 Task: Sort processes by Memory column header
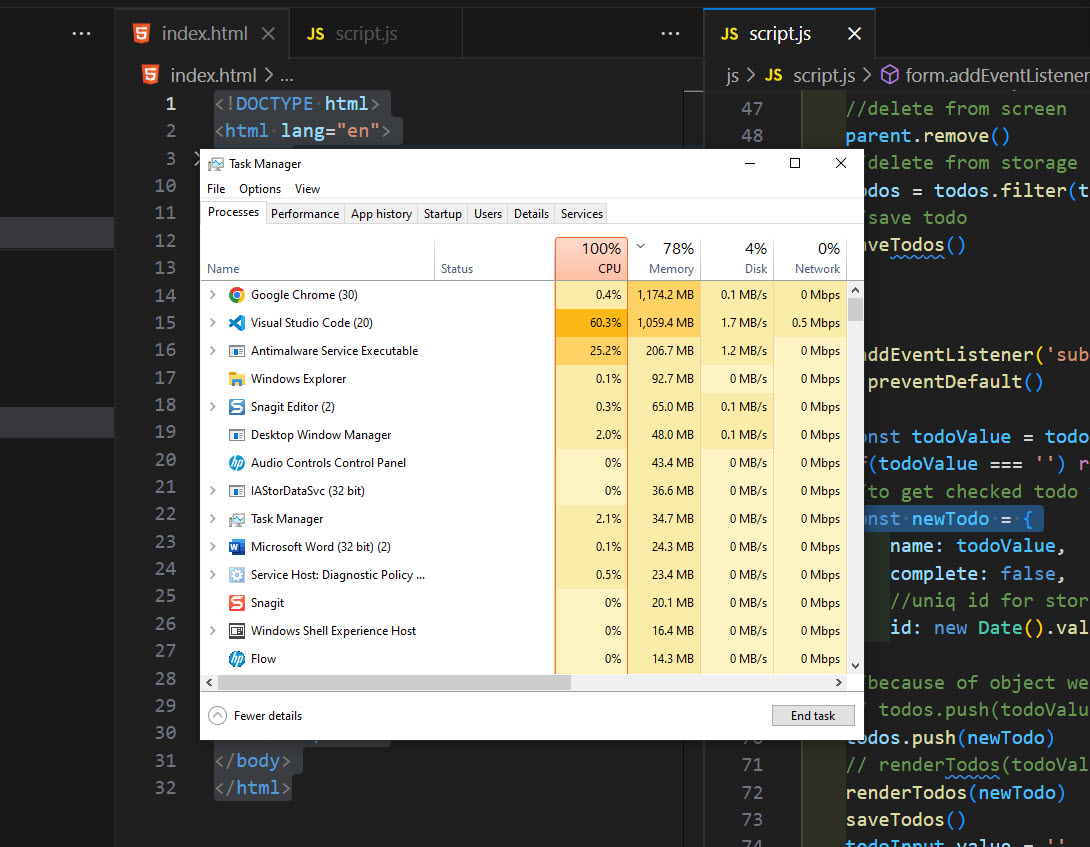pyautogui.click(x=665, y=259)
